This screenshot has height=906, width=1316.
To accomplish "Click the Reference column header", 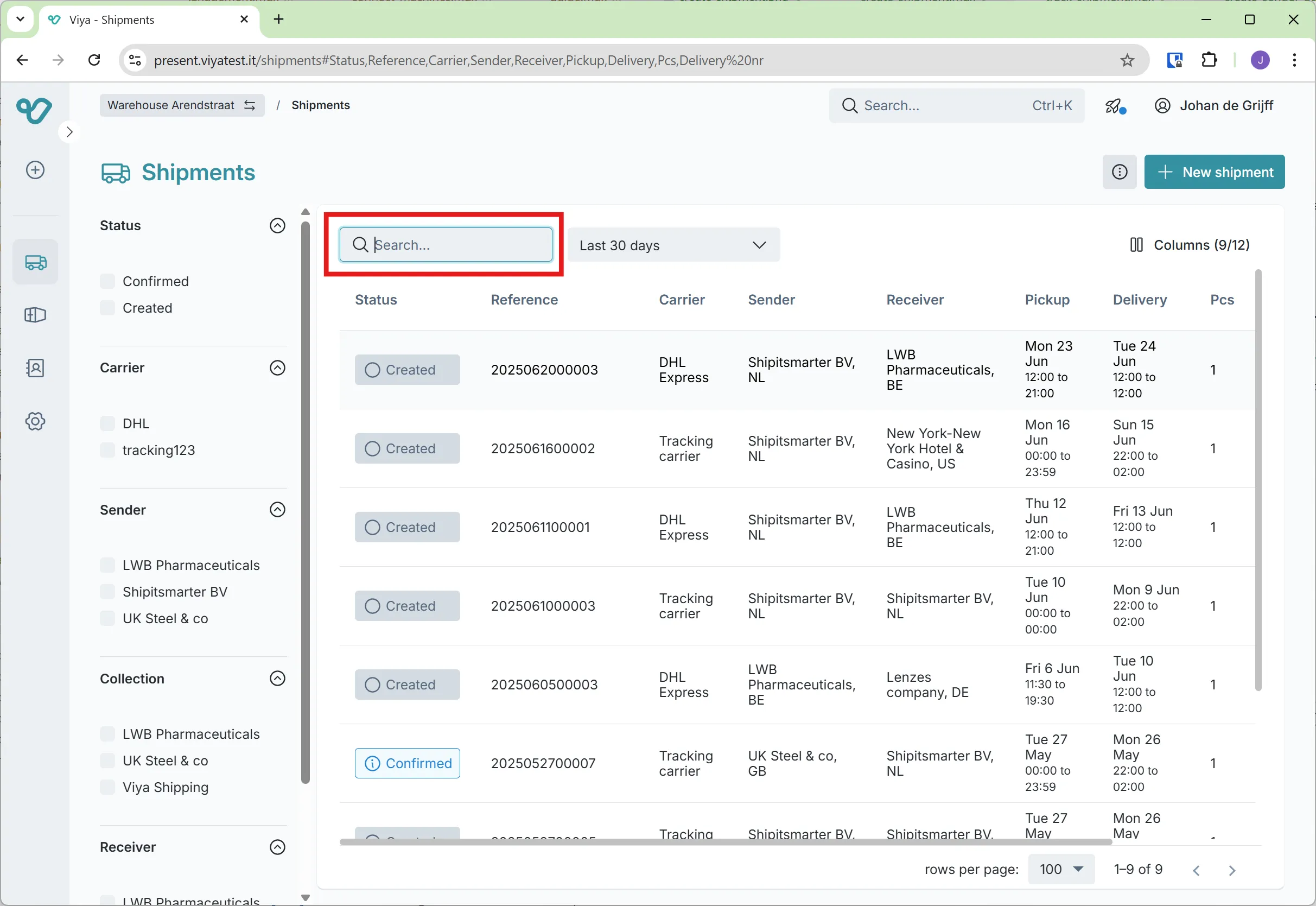I will click(524, 300).
